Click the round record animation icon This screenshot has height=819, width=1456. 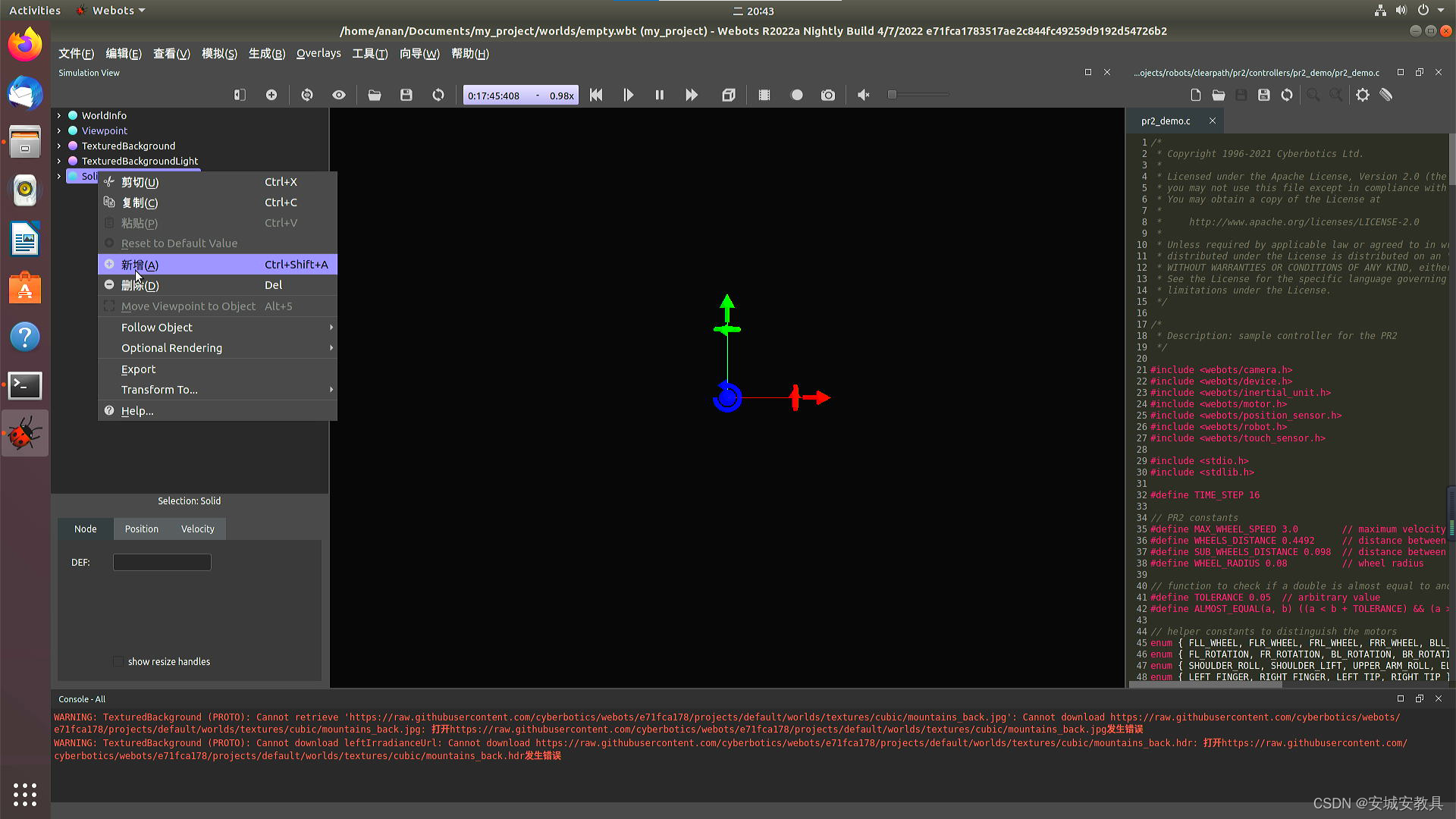(796, 95)
